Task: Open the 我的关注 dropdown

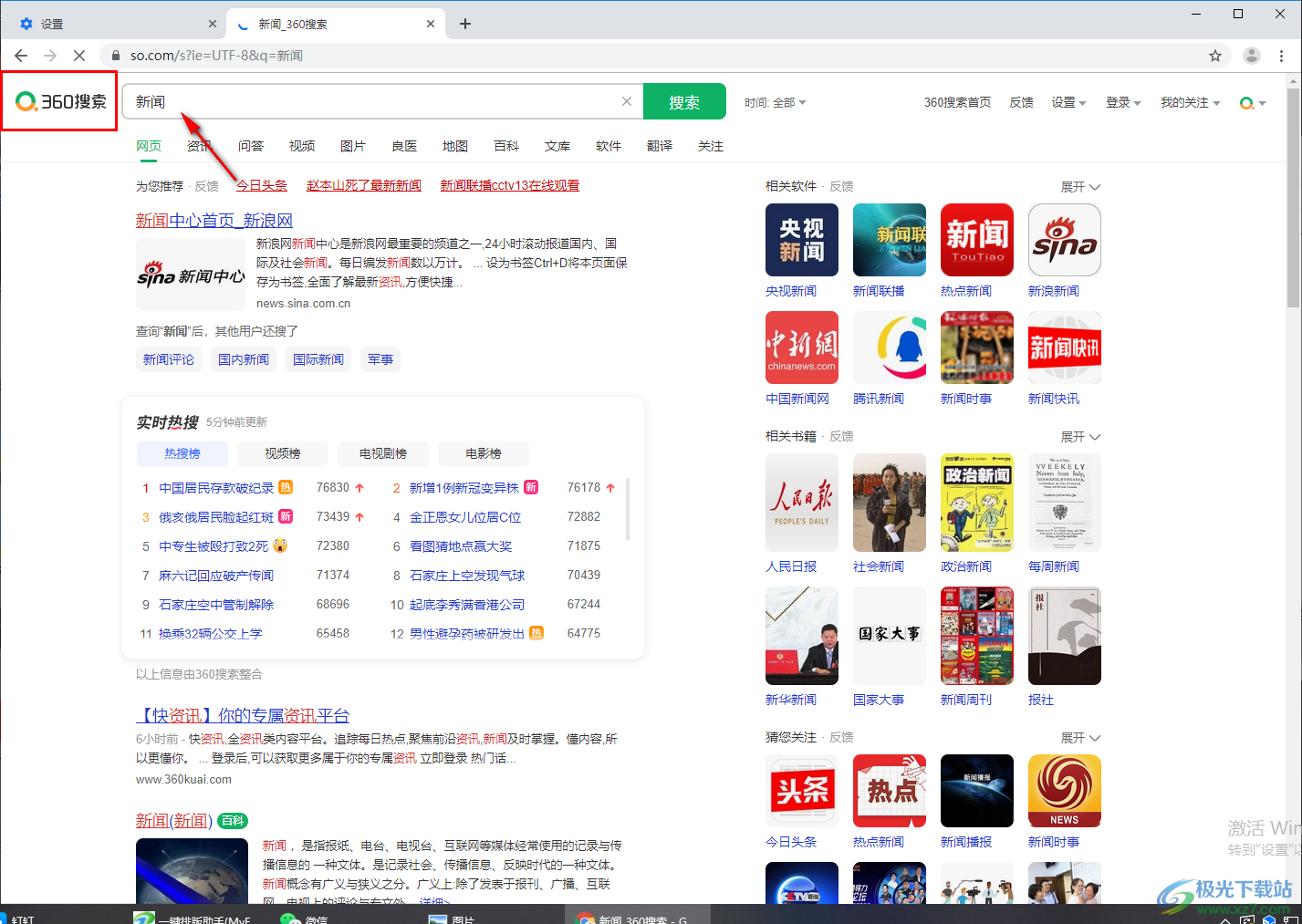Action: point(1190,102)
